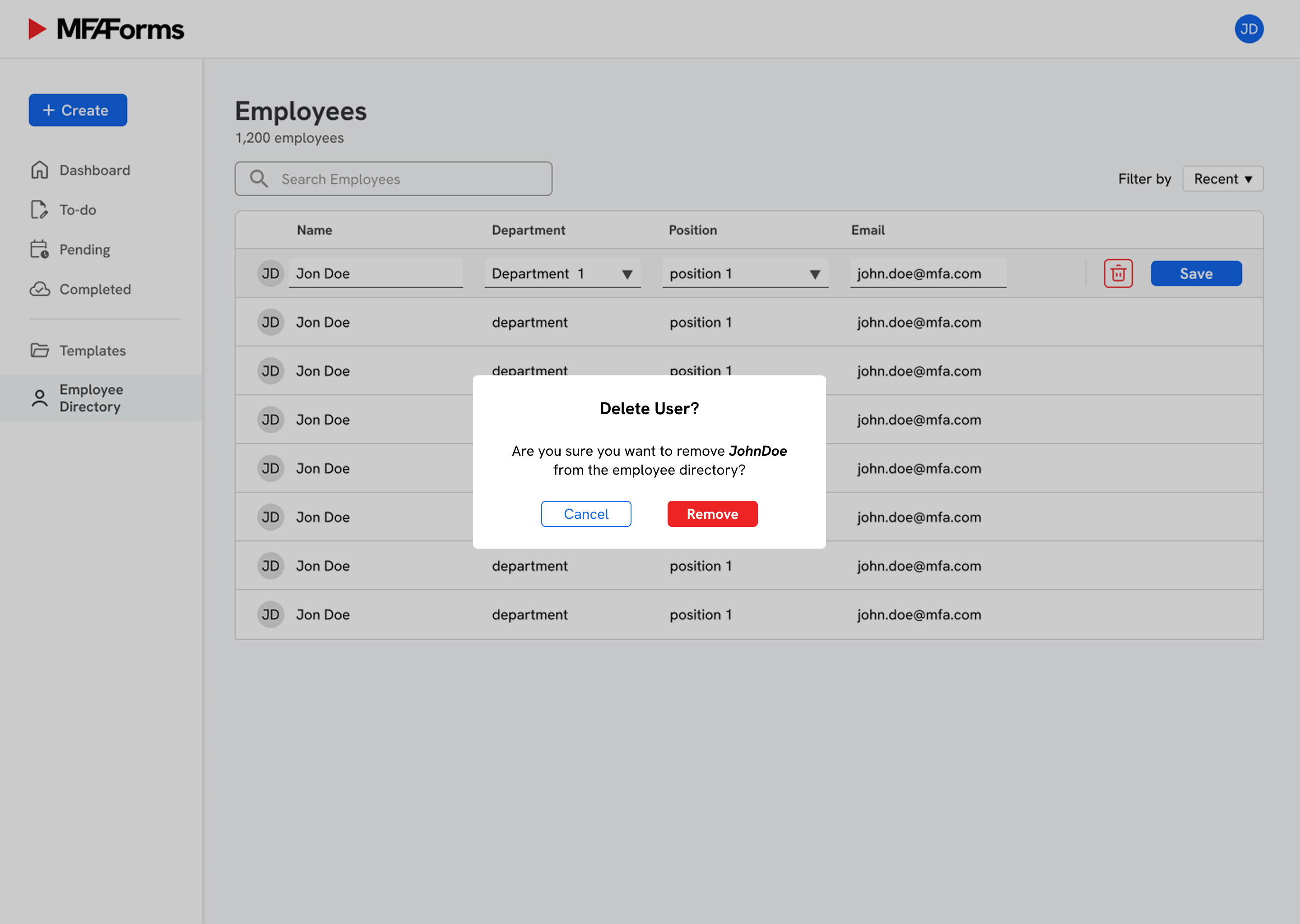Image resolution: width=1300 pixels, height=924 pixels.
Task: Click the Pending calendar icon
Action: (39, 249)
